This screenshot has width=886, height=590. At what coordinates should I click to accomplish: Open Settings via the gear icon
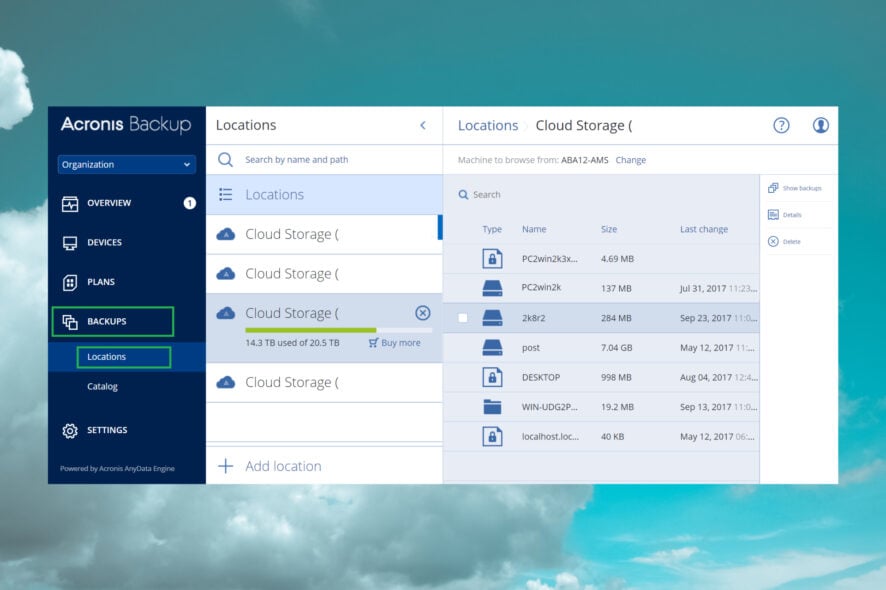tap(70, 431)
